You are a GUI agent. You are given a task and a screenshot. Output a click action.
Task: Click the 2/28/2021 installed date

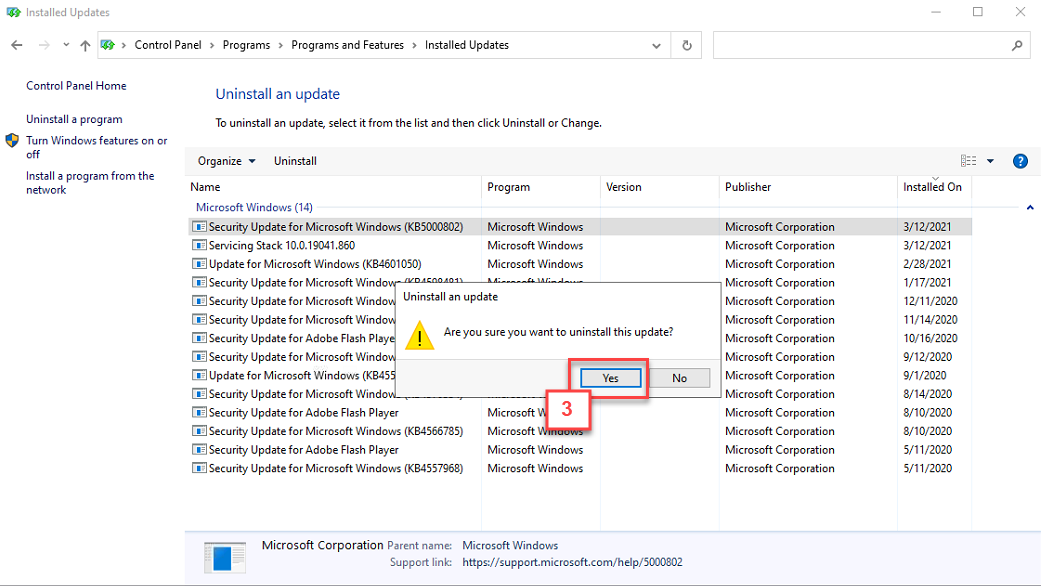(x=927, y=264)
